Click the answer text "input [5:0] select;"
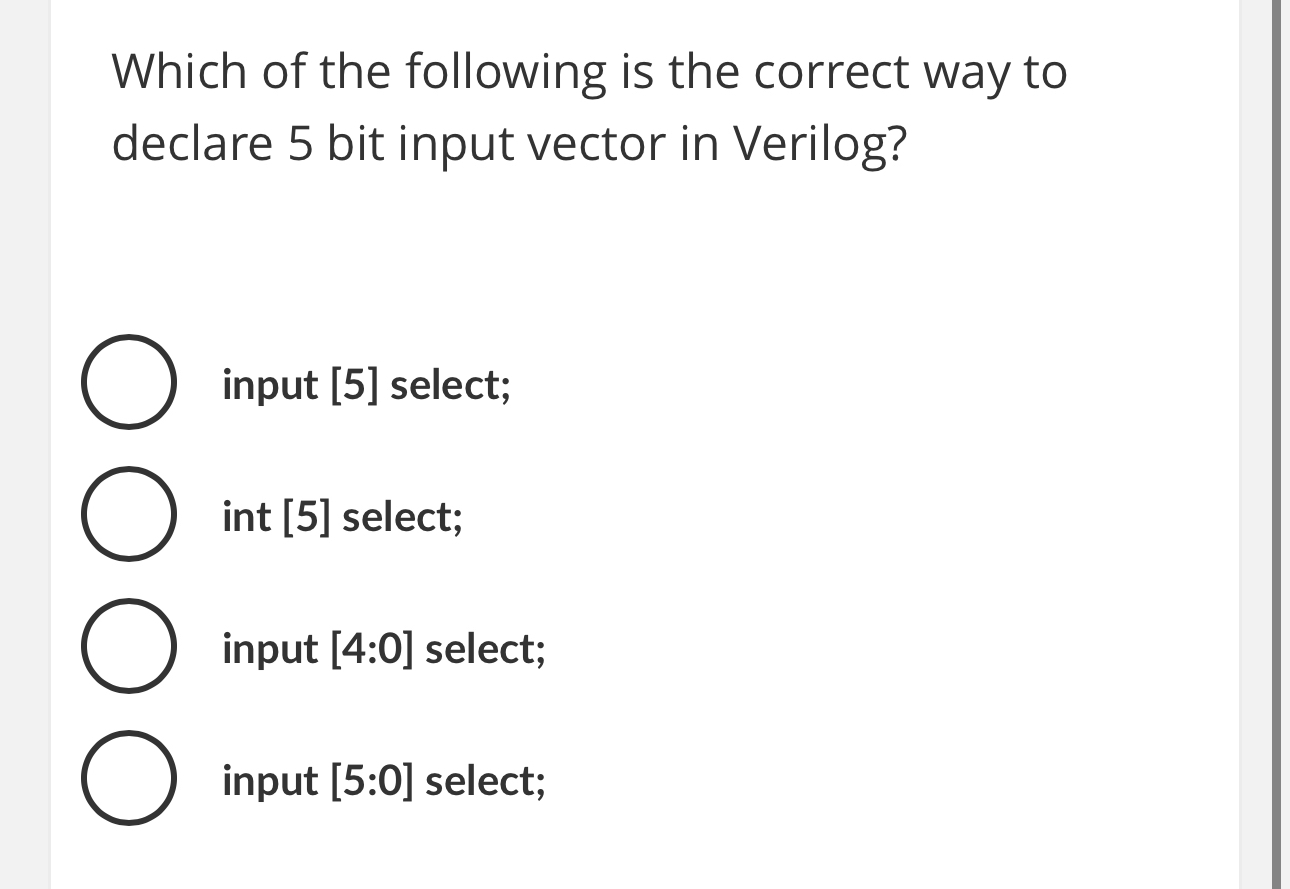The height and width of the screenshot is (889, 1290). click(x=383, y=781)
